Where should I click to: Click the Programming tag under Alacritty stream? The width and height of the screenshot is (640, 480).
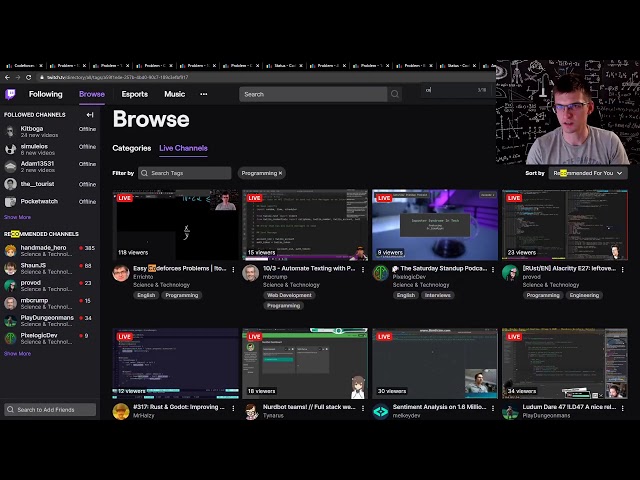click(543, 295)
